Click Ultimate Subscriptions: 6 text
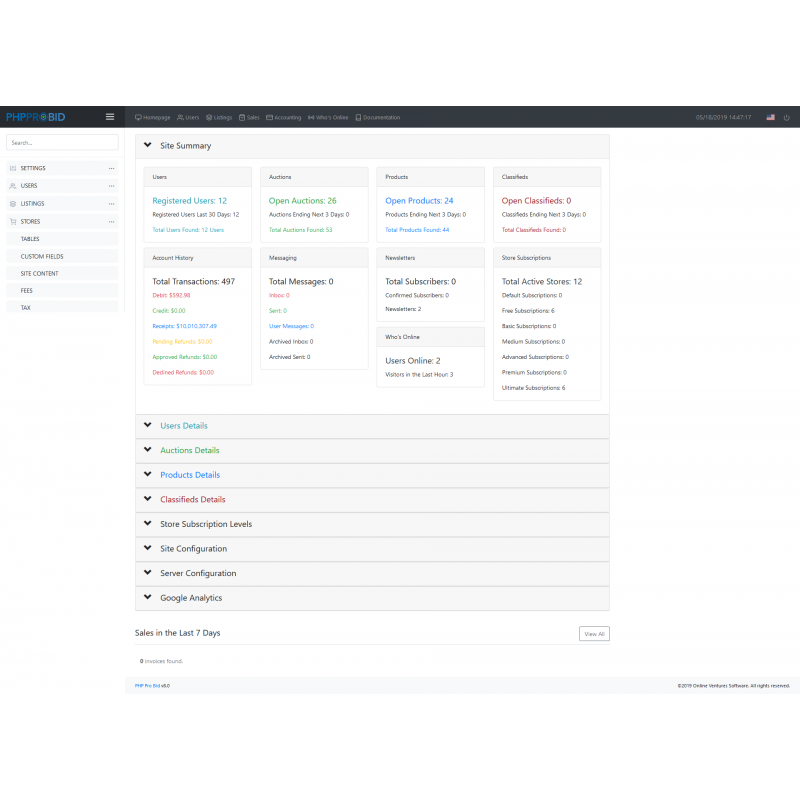Screen dimensions: 800x800 (x=533, y=388)
